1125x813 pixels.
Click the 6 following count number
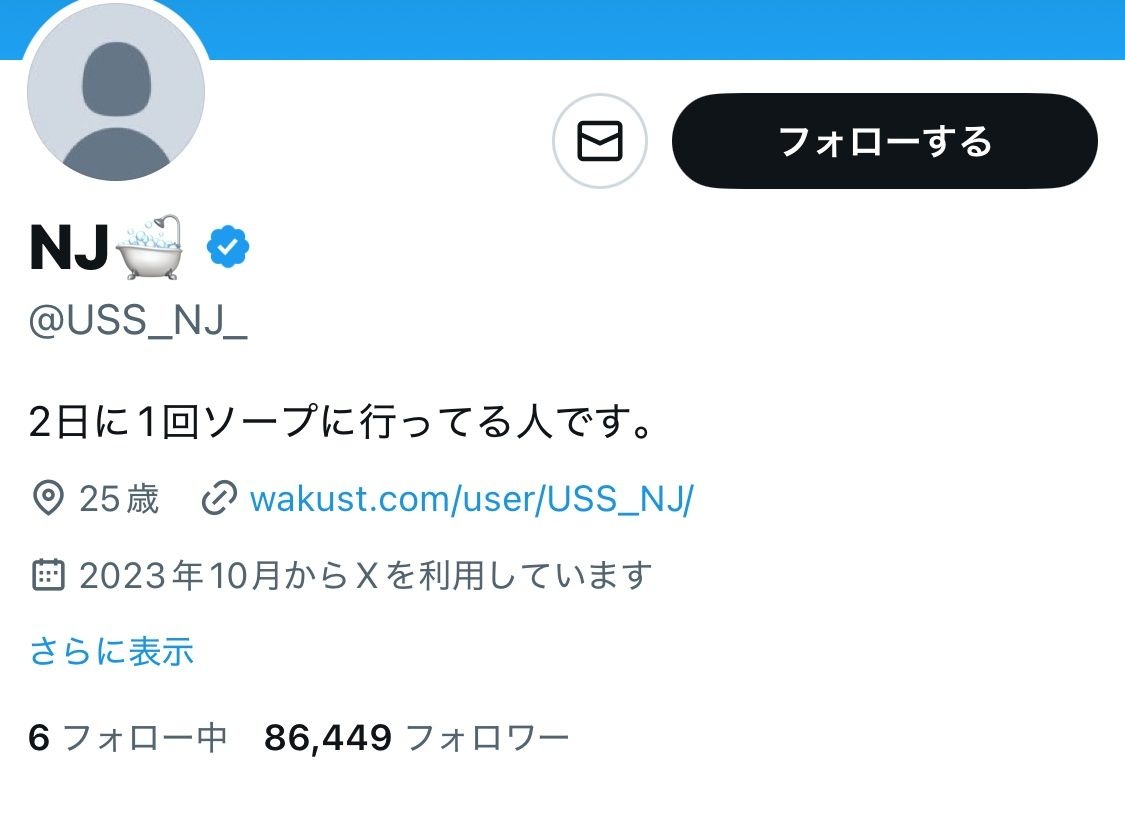39,738
